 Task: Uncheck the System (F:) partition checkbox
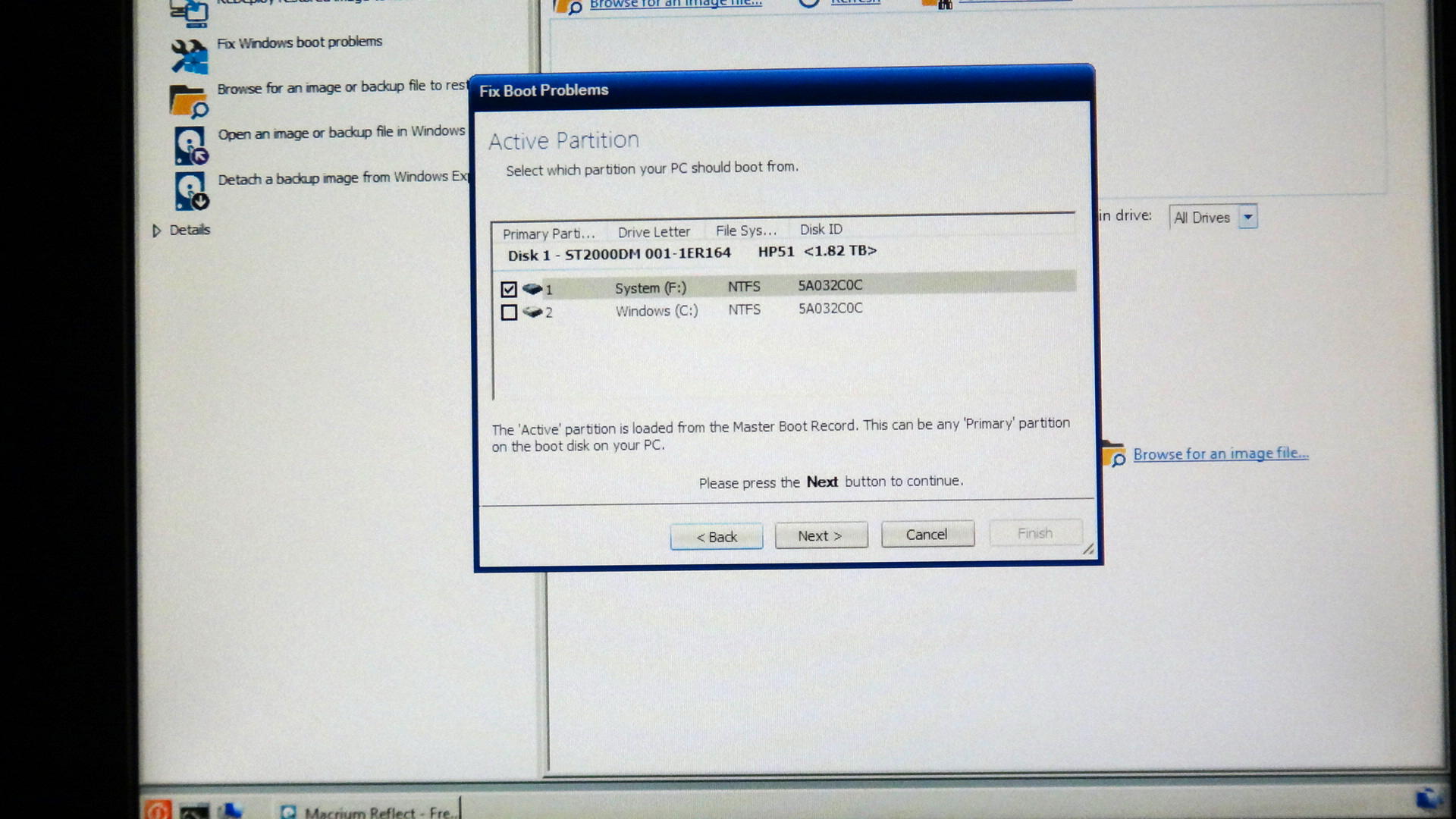pos(509,289)
